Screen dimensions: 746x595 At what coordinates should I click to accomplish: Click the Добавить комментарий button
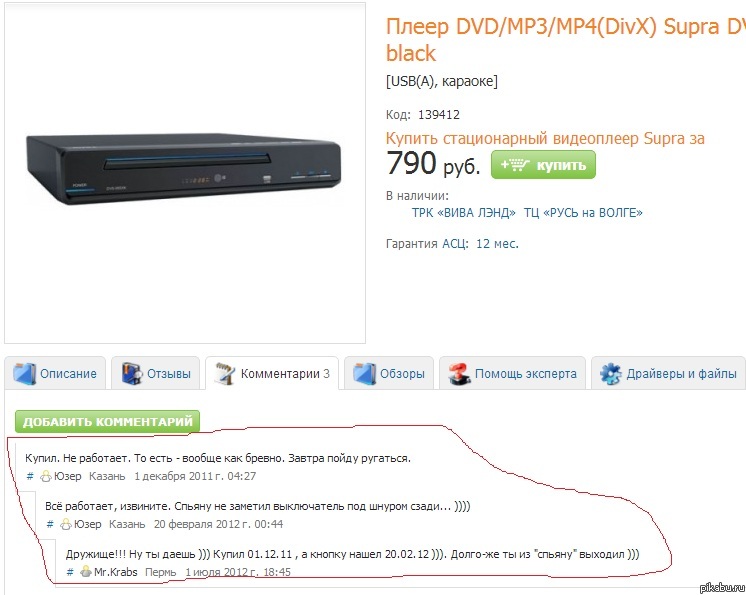point(108,421)
